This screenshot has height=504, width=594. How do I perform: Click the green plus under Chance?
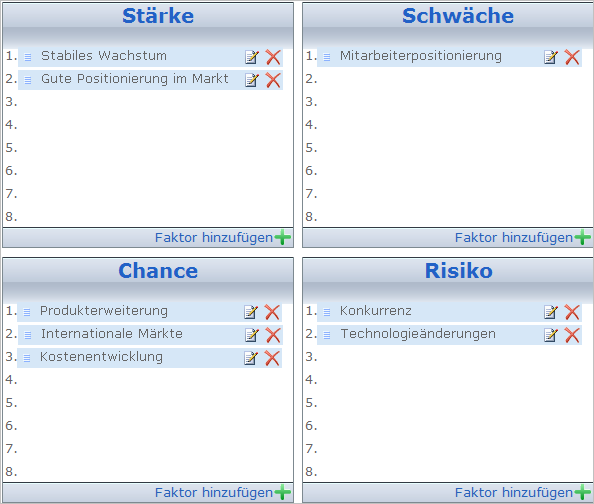click(283, 493)
